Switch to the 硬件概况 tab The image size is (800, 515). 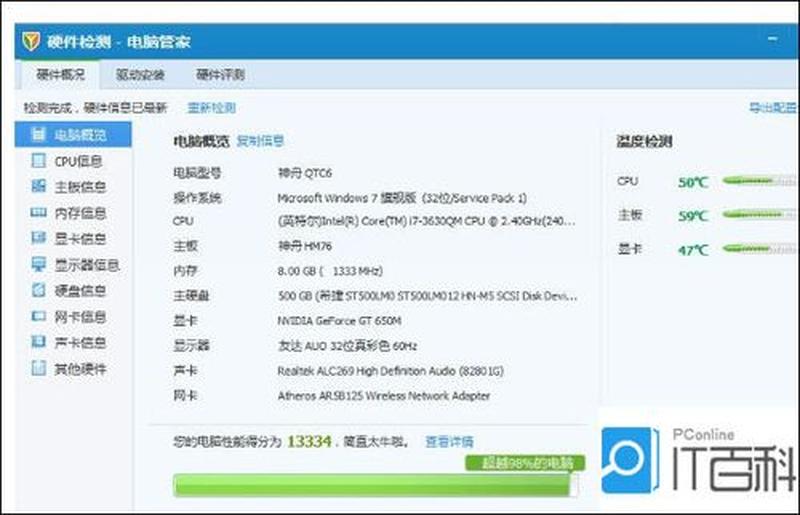tap(60, 75)
